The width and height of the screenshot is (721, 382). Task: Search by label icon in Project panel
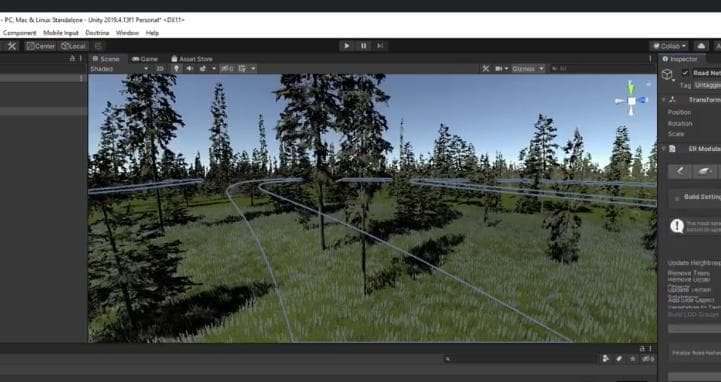pos(619,359)
